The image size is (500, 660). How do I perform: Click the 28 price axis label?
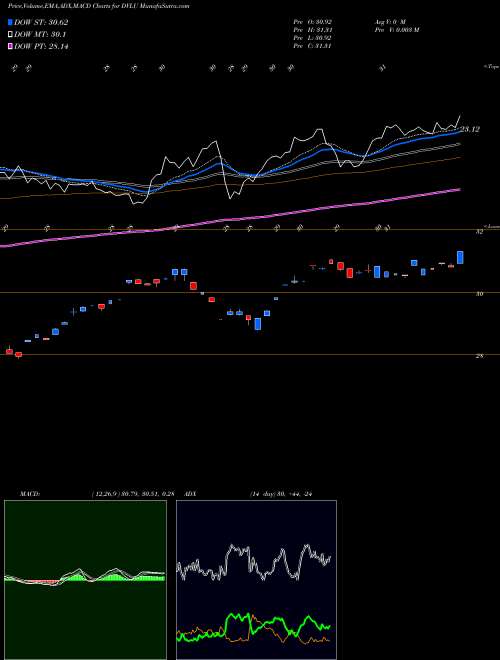(479, 356)
